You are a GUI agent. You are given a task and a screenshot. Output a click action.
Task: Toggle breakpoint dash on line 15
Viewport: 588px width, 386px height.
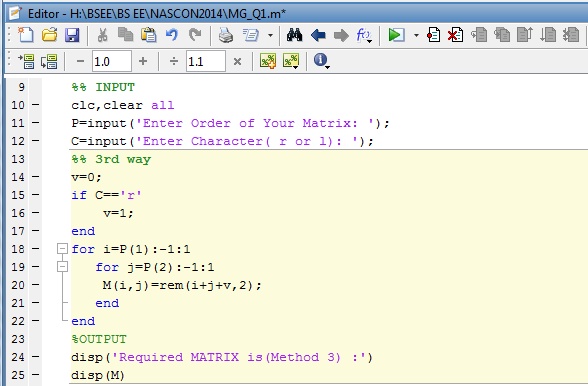pos(36,195)
